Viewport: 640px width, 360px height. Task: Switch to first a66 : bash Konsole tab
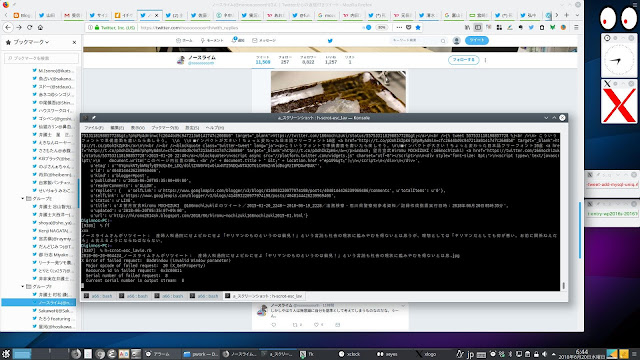click(x=98, y=296)
